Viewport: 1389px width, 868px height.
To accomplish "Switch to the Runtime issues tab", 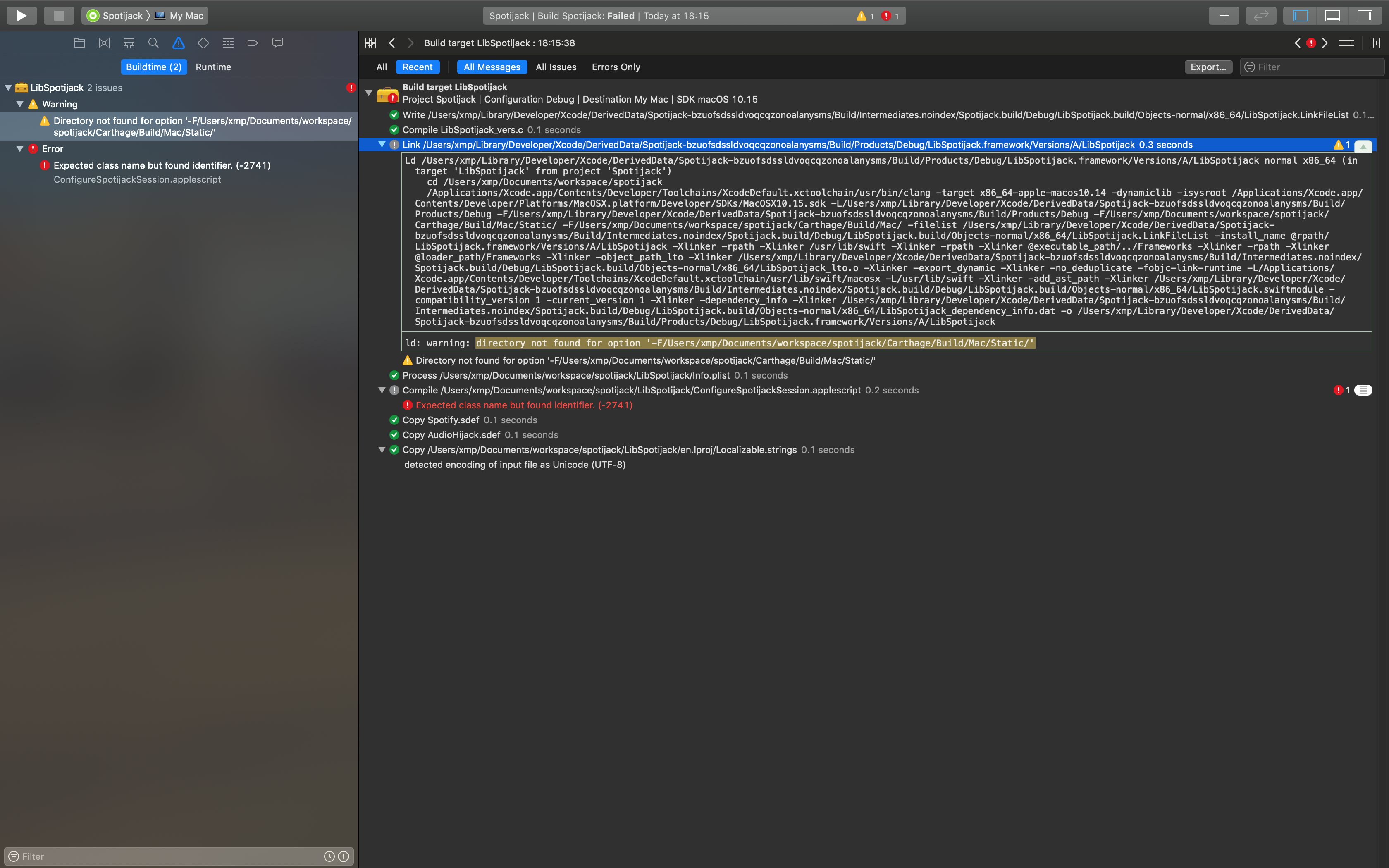I will click(x=213, y=67).
